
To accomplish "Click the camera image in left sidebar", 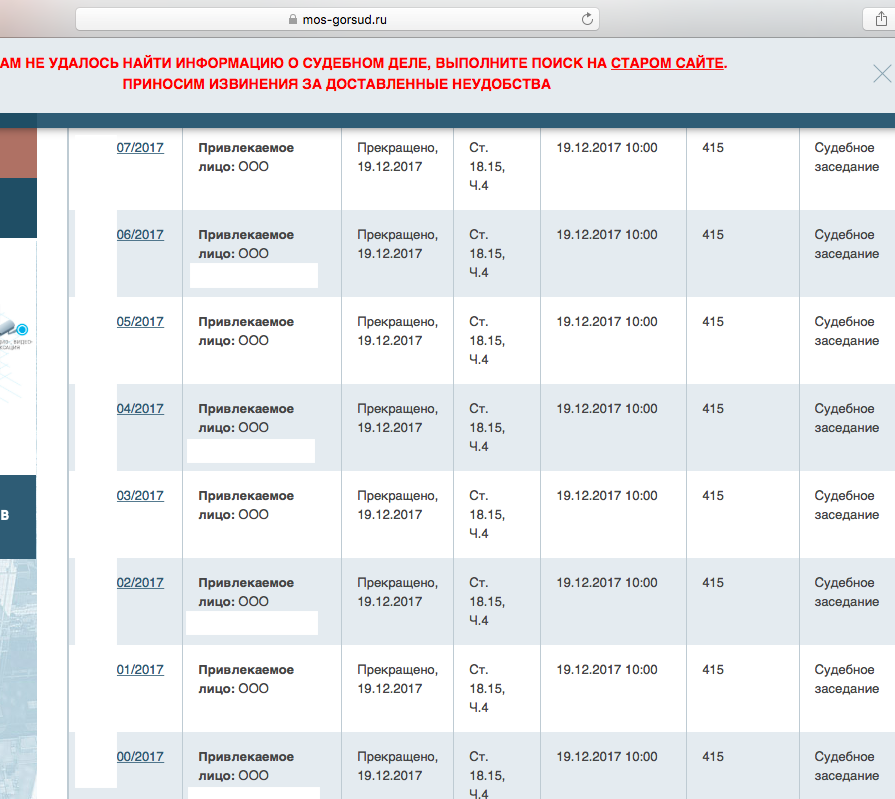I will (16, 330).
